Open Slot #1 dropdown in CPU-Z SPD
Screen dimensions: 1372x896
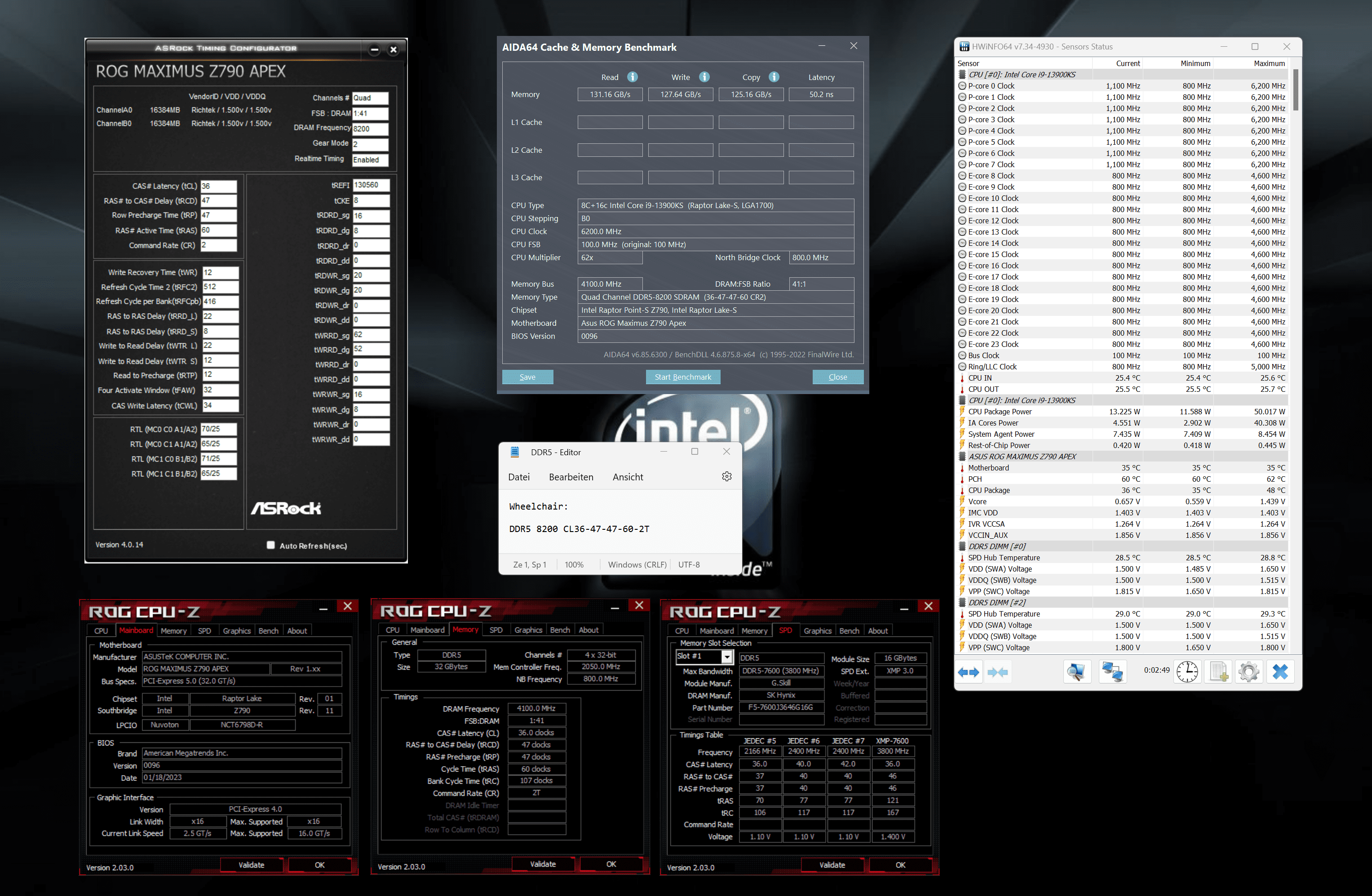click(727, 656)
